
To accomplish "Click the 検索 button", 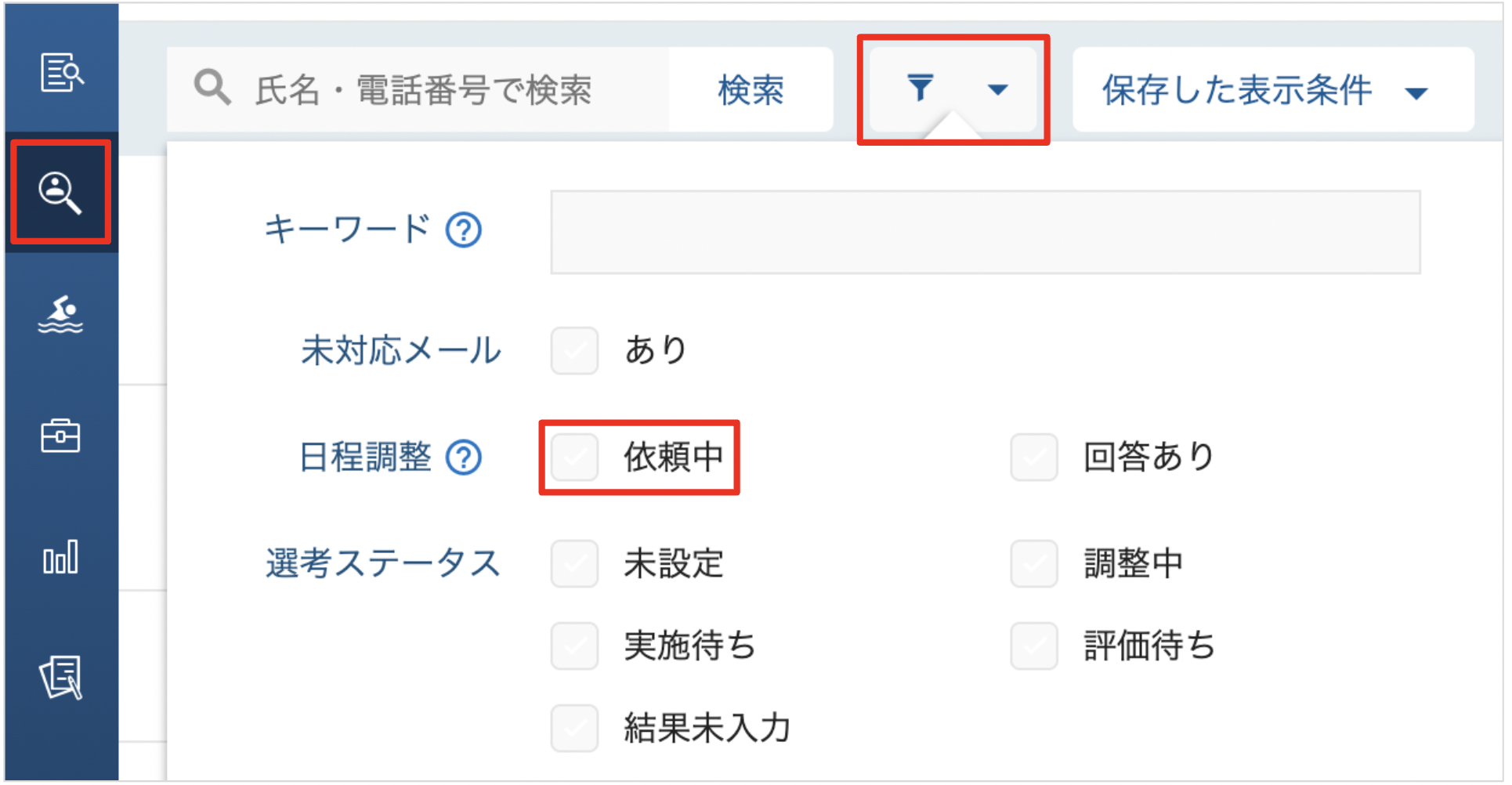I will (751, 89).
